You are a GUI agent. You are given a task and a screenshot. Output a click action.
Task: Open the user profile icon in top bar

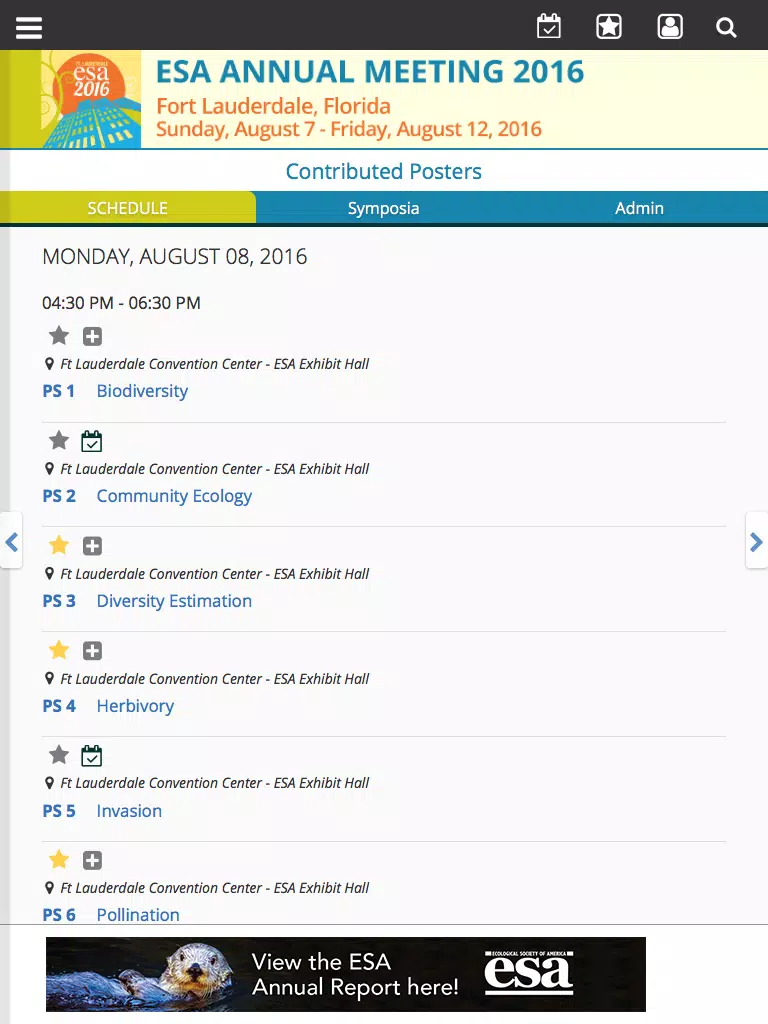point(670,27)
